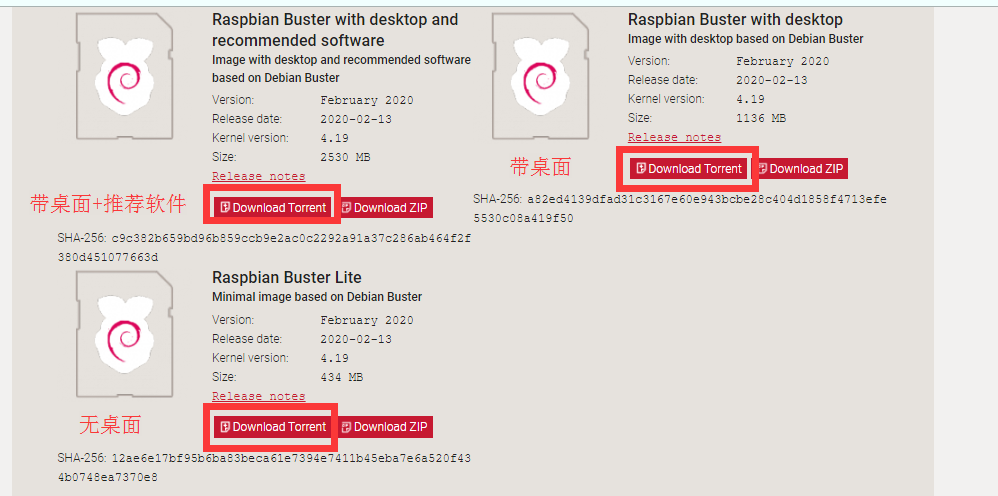Download ZIP for Raspbian Buster with desktop
998x496 pixels.
[799, 169]
